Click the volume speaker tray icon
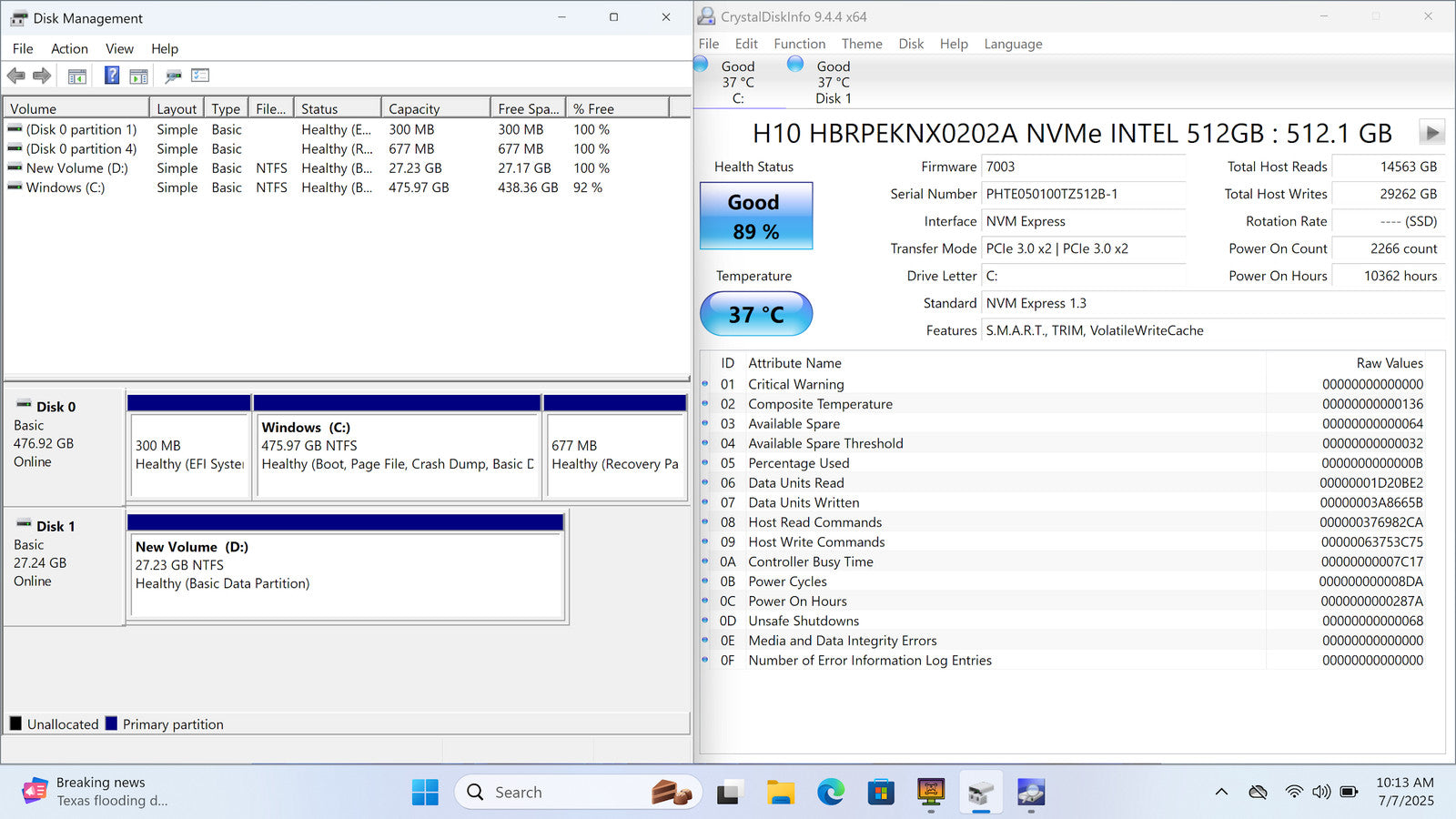Viewport: 1456px width, 819px height. click(x=1321, y=792)
